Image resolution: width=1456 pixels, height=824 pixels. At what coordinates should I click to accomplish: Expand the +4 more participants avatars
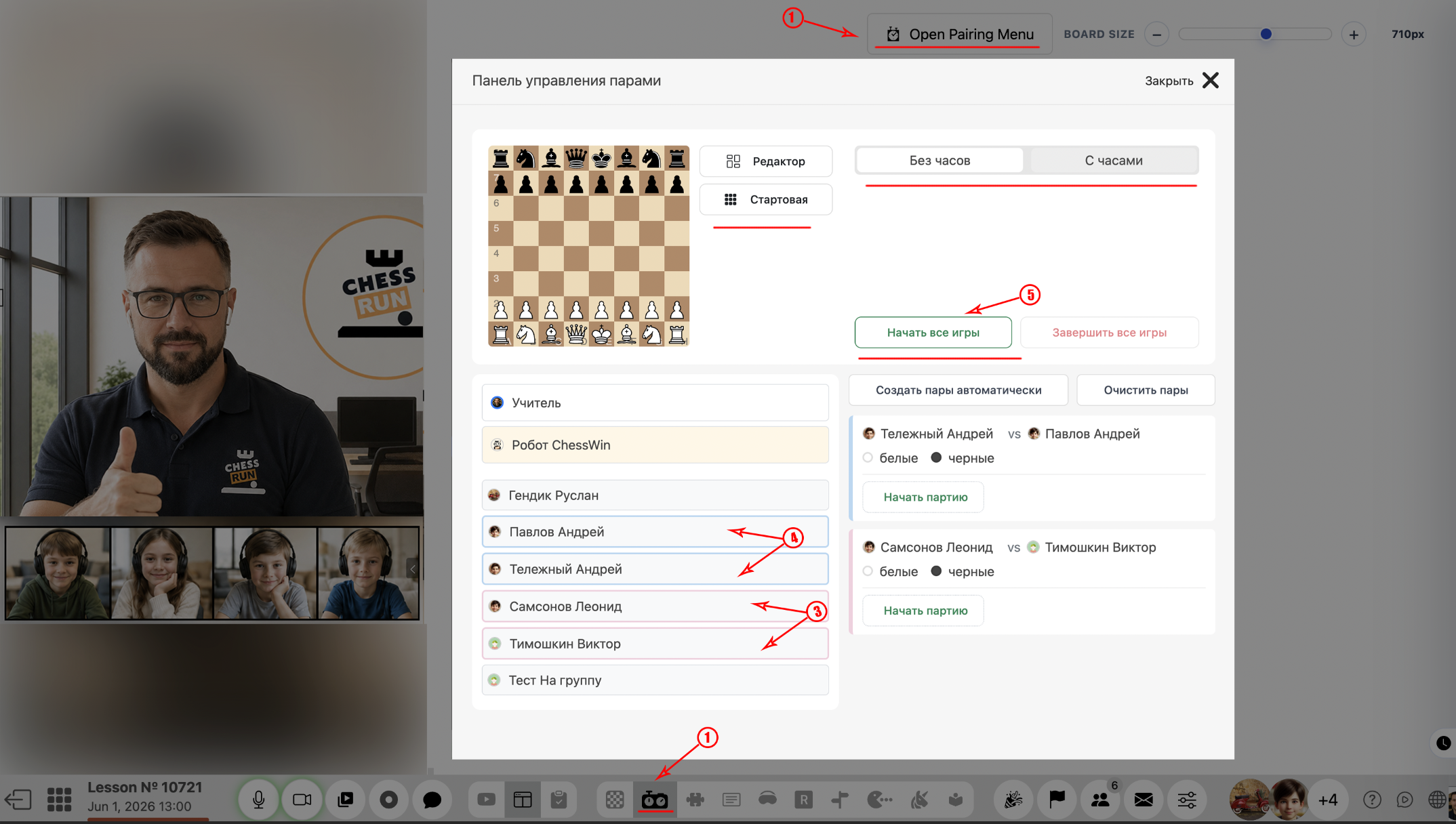(x=1328, y=800)
